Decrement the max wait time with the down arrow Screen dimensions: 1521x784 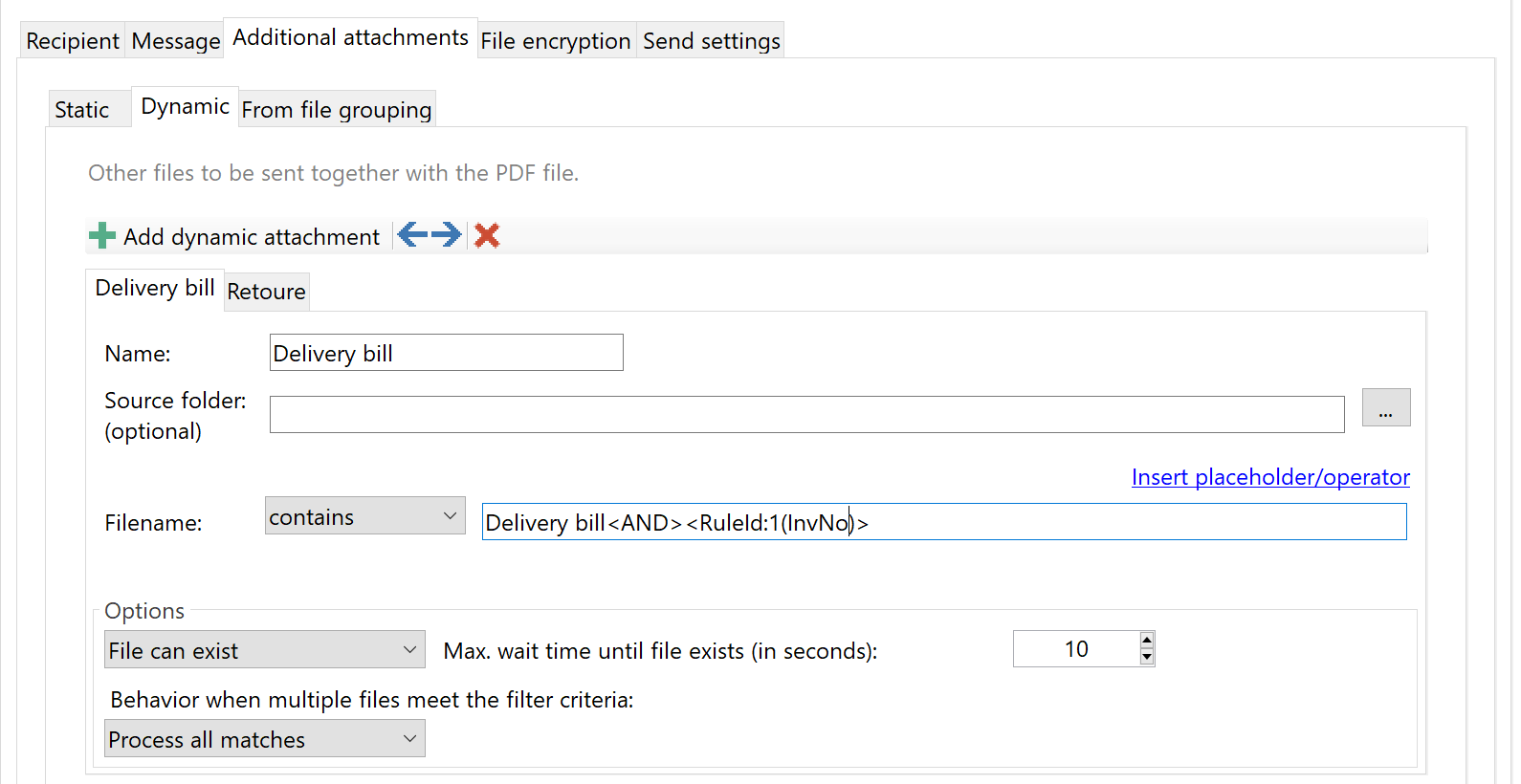(1147, 657)
